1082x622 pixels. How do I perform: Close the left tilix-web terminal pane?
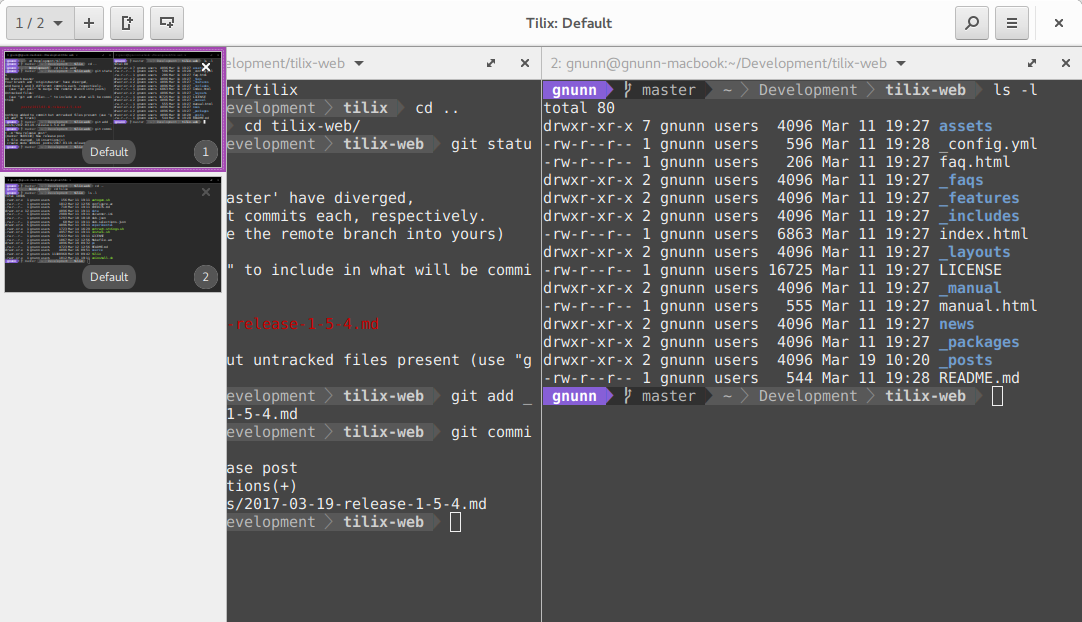pos(525,62)
